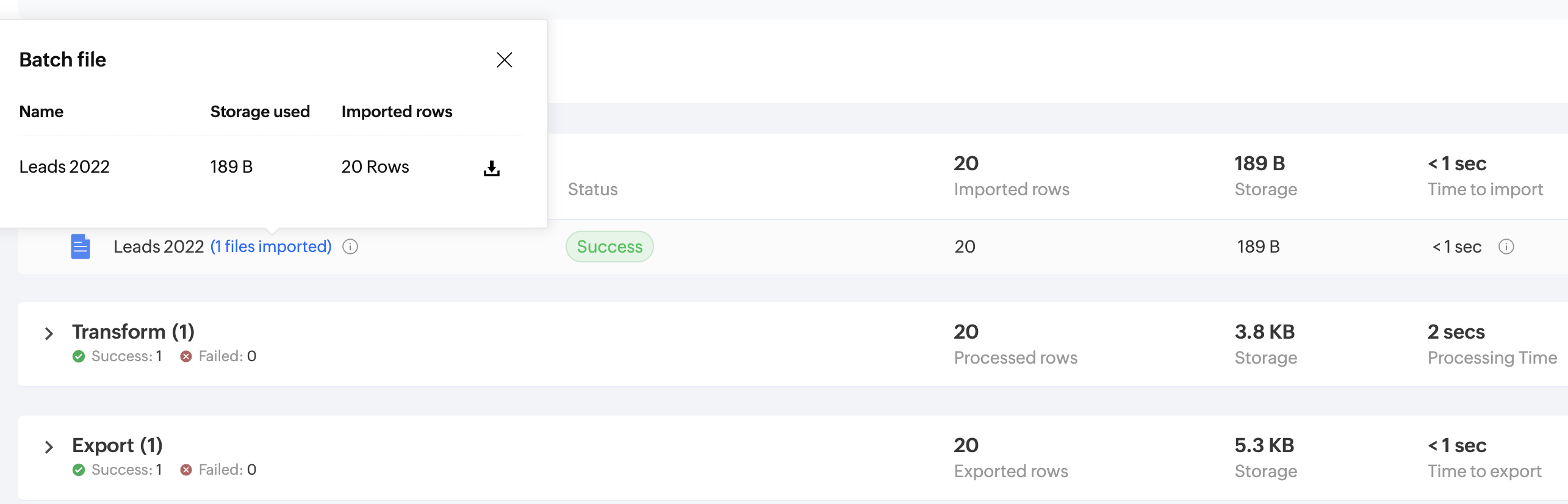Viewport: 1568px width, 504px height.
Task: Click the Name column header
Action: point(41,112)
